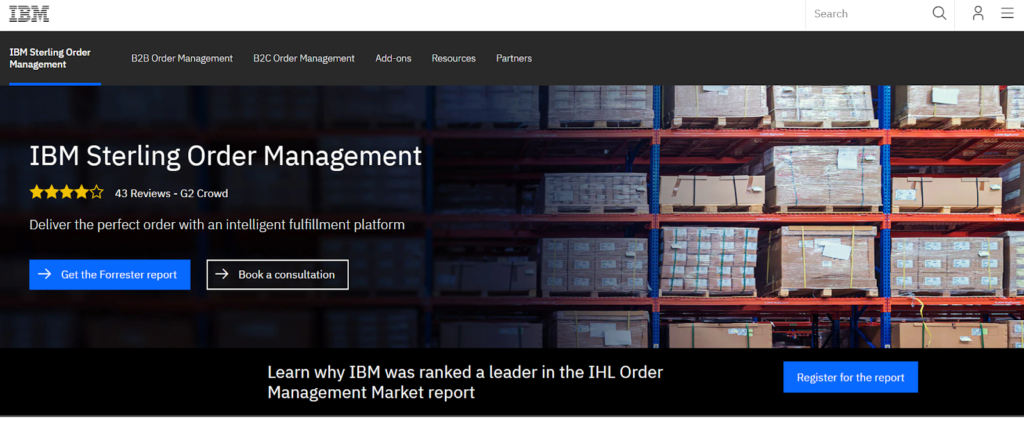Select IBM Sterling Order Management tab

55,58
